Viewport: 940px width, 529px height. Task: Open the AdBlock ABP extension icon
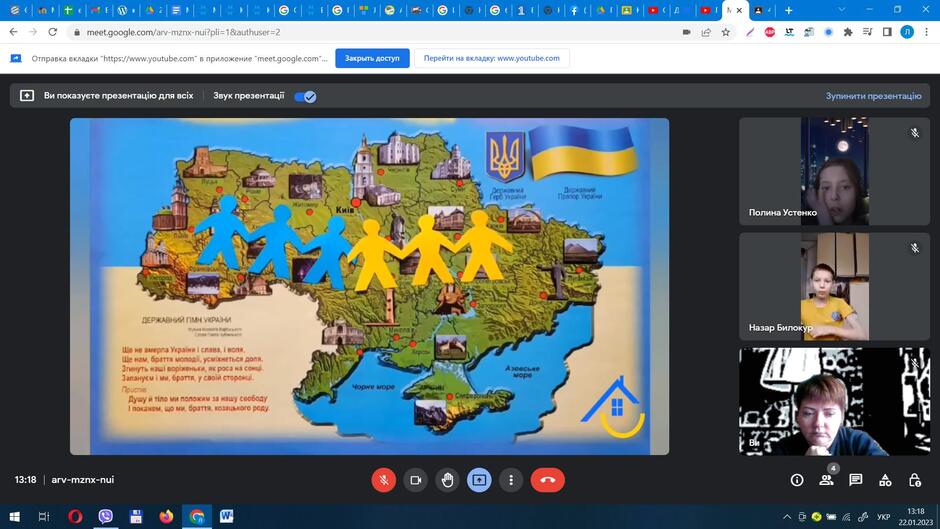(x=770, y=32)
